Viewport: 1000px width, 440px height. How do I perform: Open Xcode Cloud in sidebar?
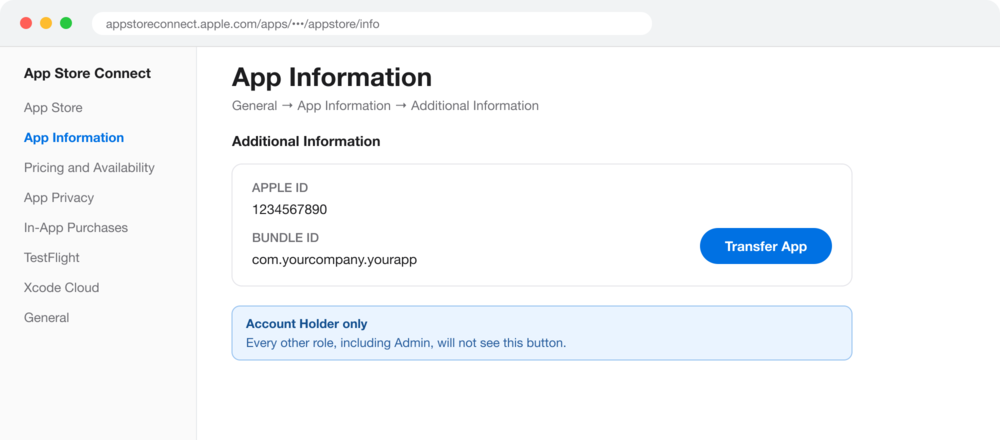61,288
